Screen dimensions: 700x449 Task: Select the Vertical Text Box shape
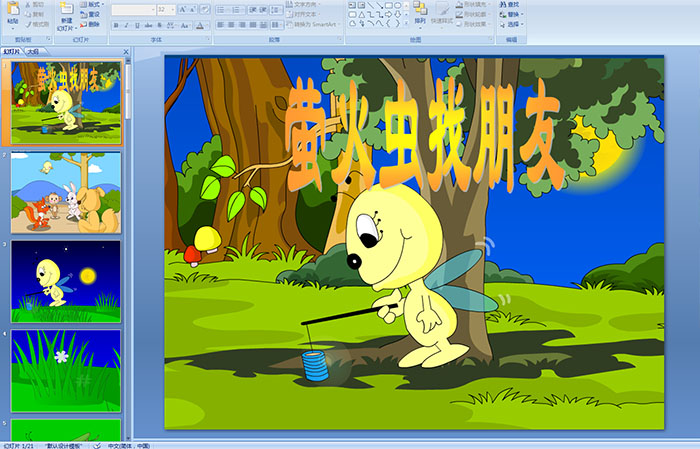(x=361, y=5)
